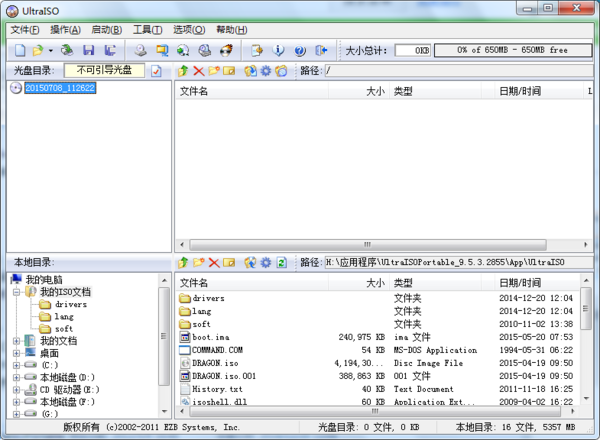The width and height of the screenshot is (600, 440).
Task: Click the Open file folder icon
Action: 38,50
